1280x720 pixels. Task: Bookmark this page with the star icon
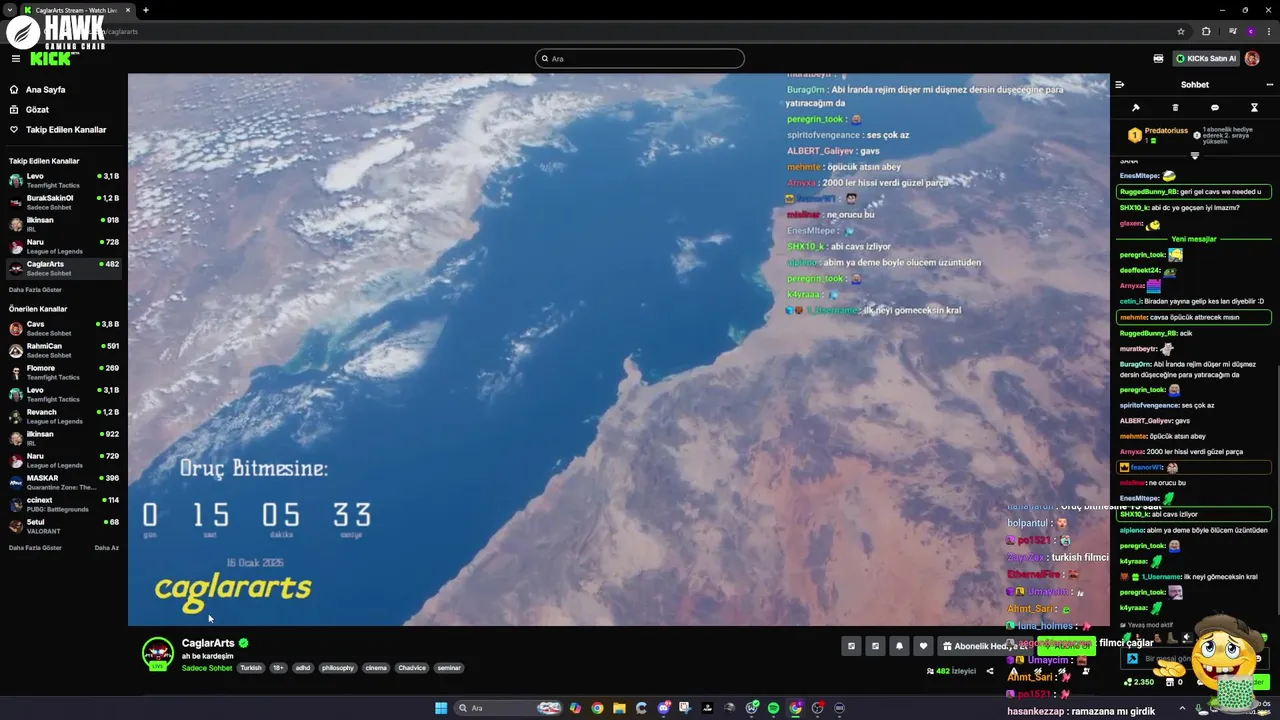click(1181, 31)
